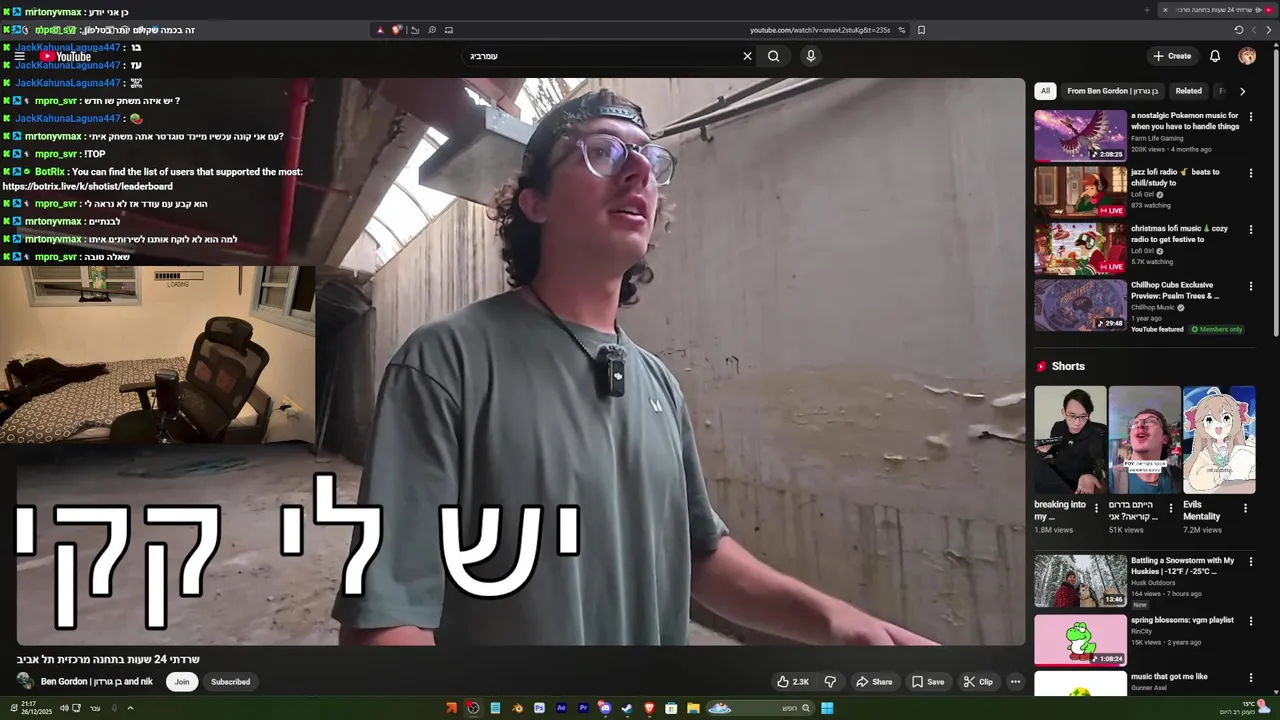Open After Effects from the taskbar

[561, 708]
